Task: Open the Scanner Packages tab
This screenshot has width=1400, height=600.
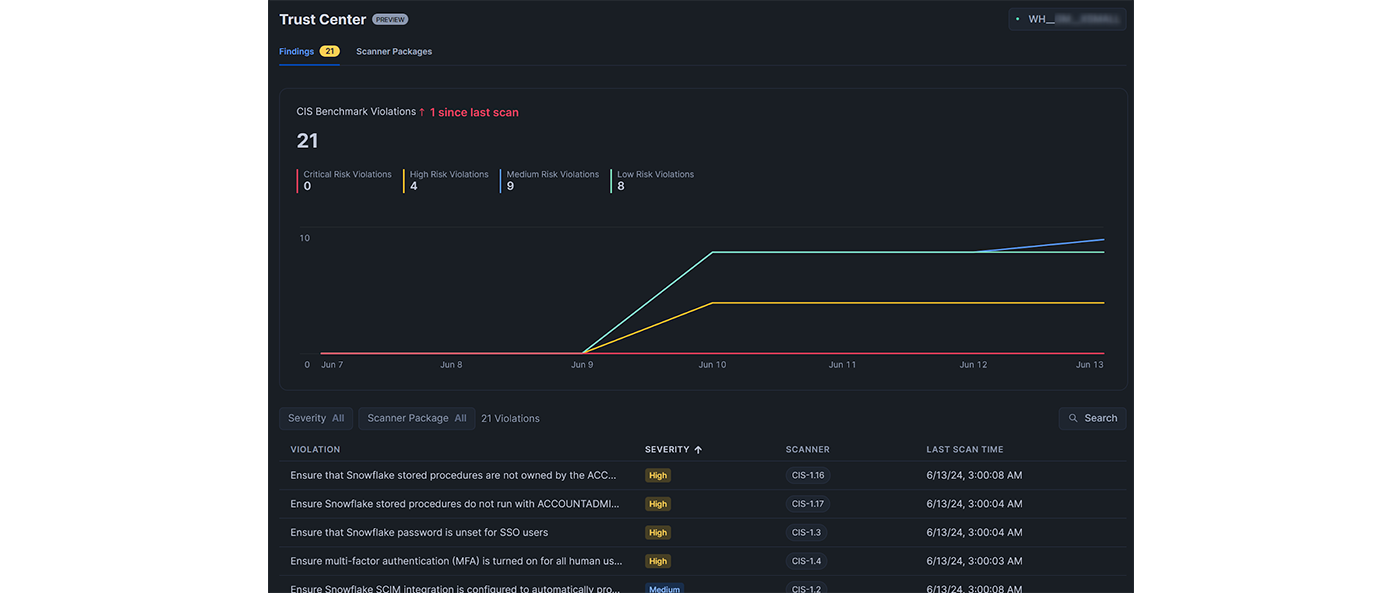Action: [394, 51]
